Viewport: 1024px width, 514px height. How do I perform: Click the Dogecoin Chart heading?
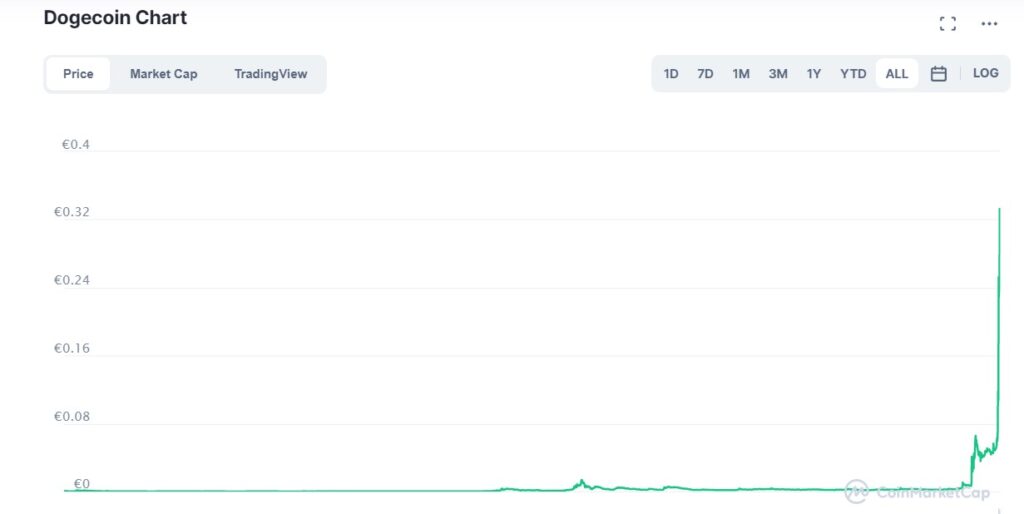tap(115, 18)
